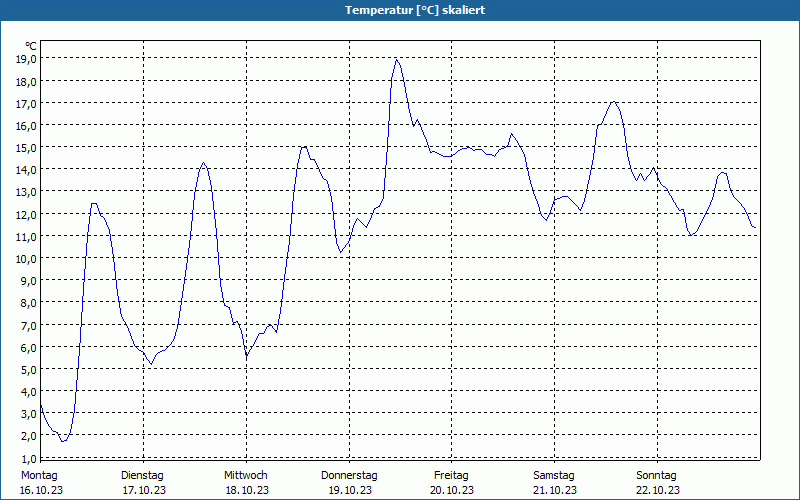Click the 16.10.23 date label

(x=41, y=490)
